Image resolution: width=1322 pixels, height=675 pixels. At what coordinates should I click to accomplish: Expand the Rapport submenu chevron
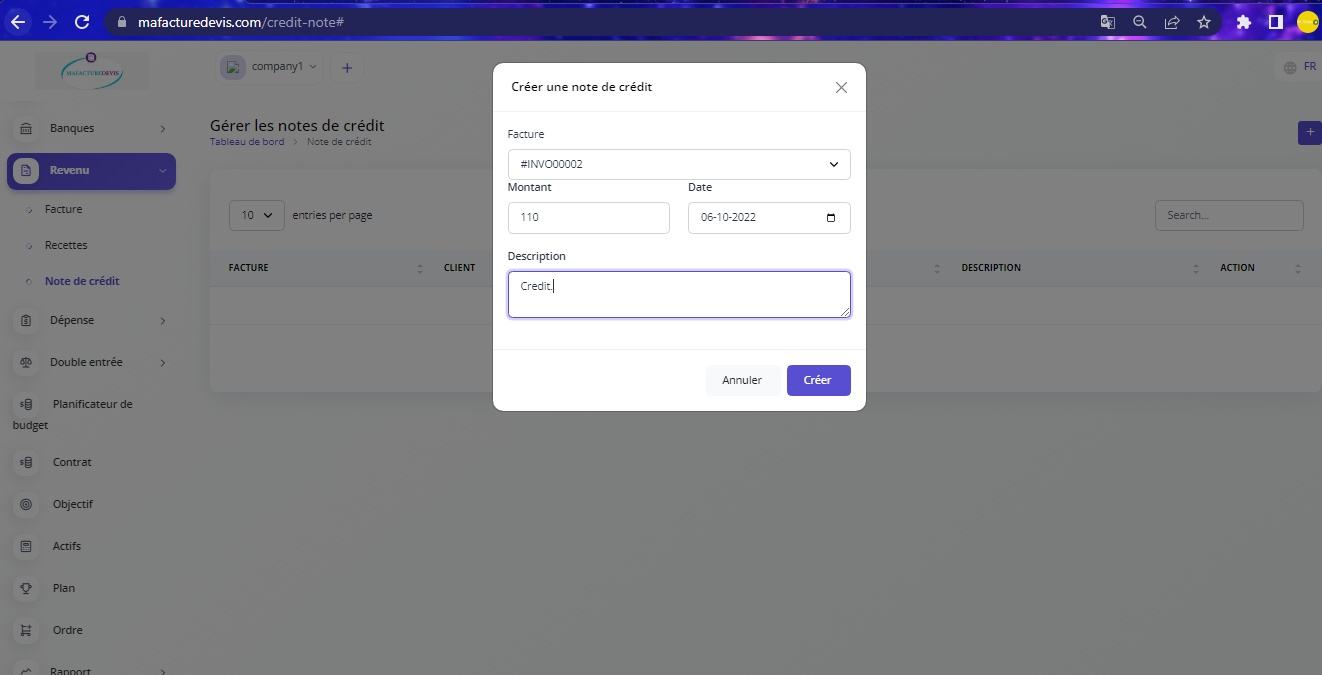pos(163,671)
